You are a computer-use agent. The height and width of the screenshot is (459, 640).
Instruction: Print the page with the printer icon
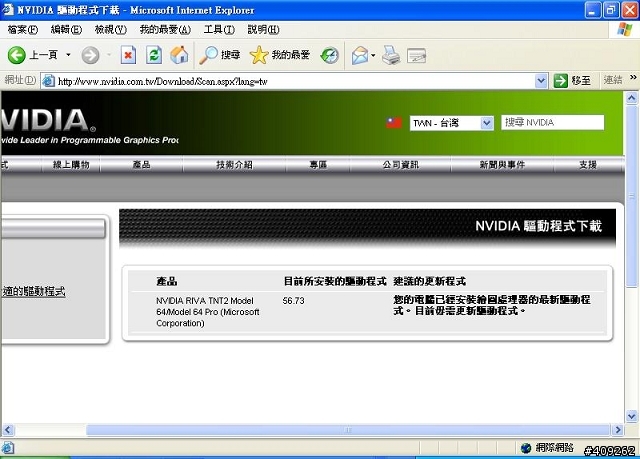(x=391, y=55)
